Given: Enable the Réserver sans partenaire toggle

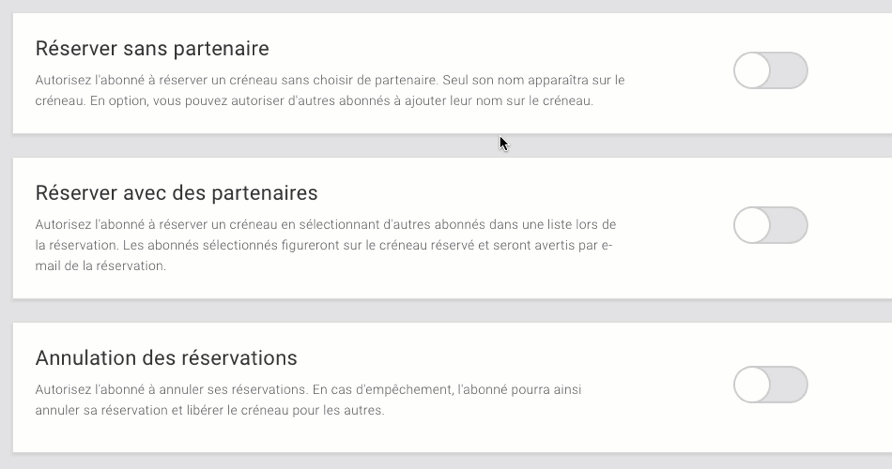Looking at the screenshot, I should tap(770, 71).
